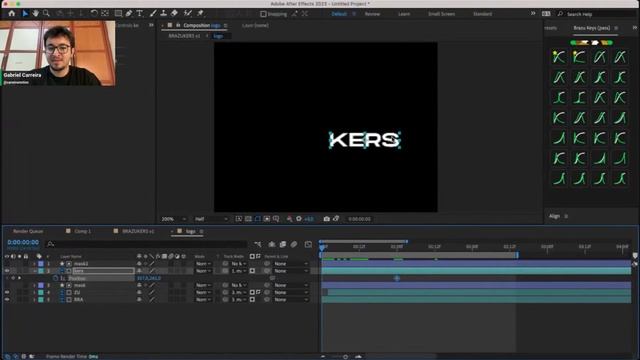This screenshot has width=640, height=360.
Task: Click BRAZUKERS breadcrumb in viewer
Action: click(184, 36)
